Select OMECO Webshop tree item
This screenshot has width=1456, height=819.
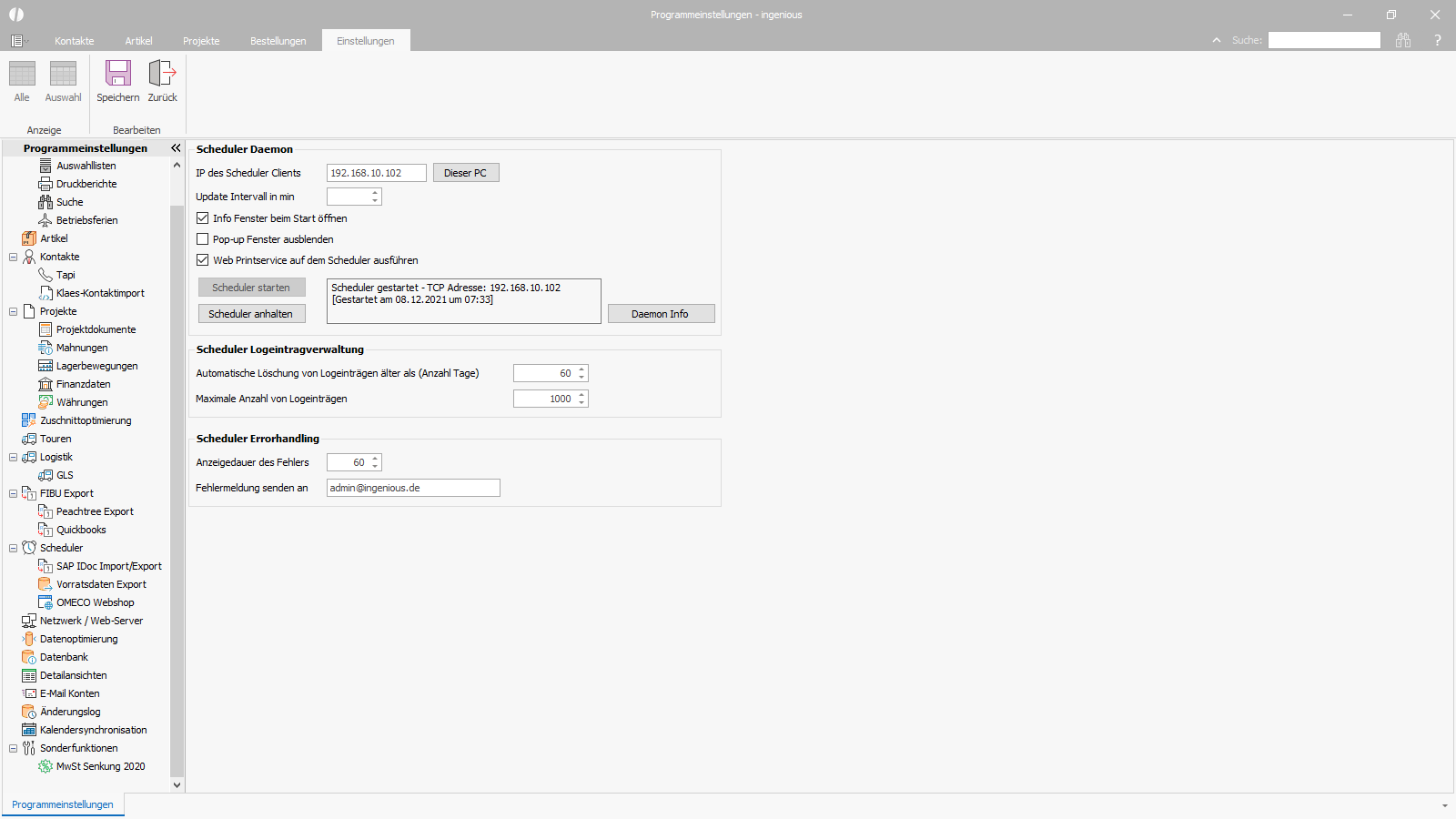point(96,602)
